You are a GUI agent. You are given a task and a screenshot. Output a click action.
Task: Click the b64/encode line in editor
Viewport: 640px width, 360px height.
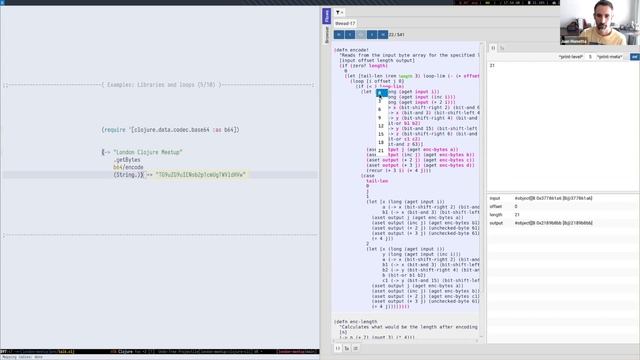(x=128, y=167)
